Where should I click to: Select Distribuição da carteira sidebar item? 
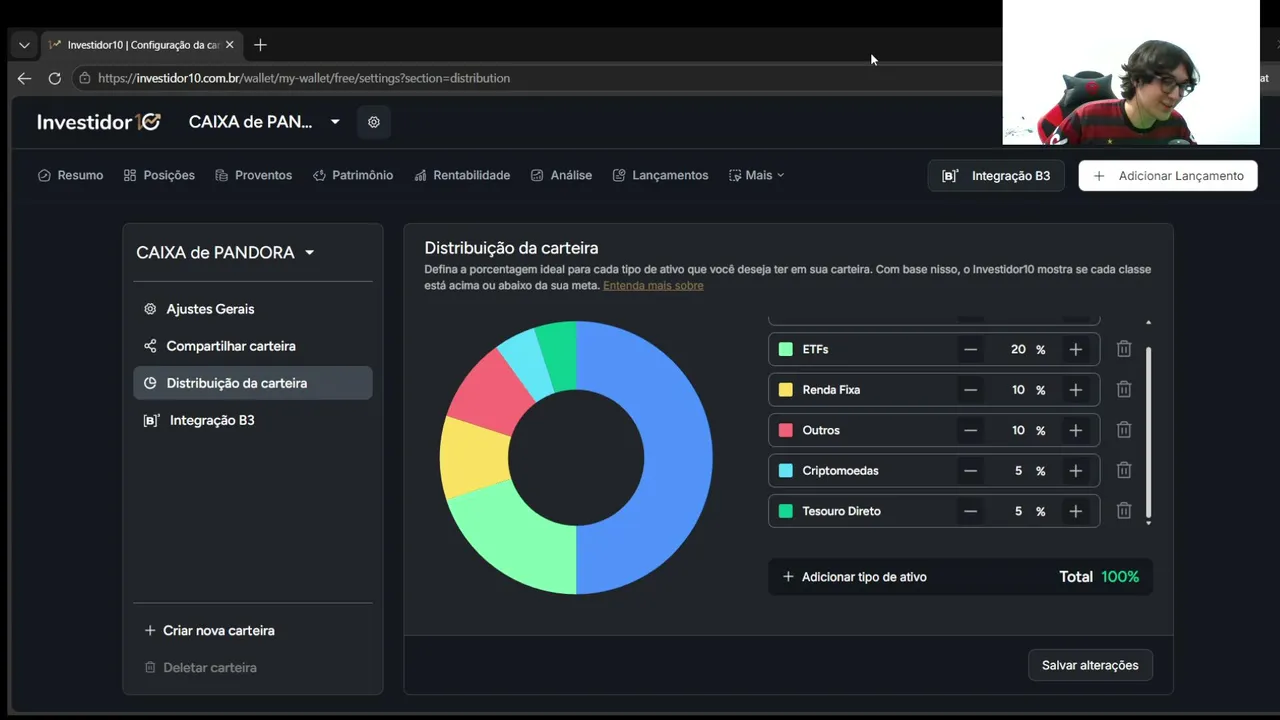[x=252, y=383]
